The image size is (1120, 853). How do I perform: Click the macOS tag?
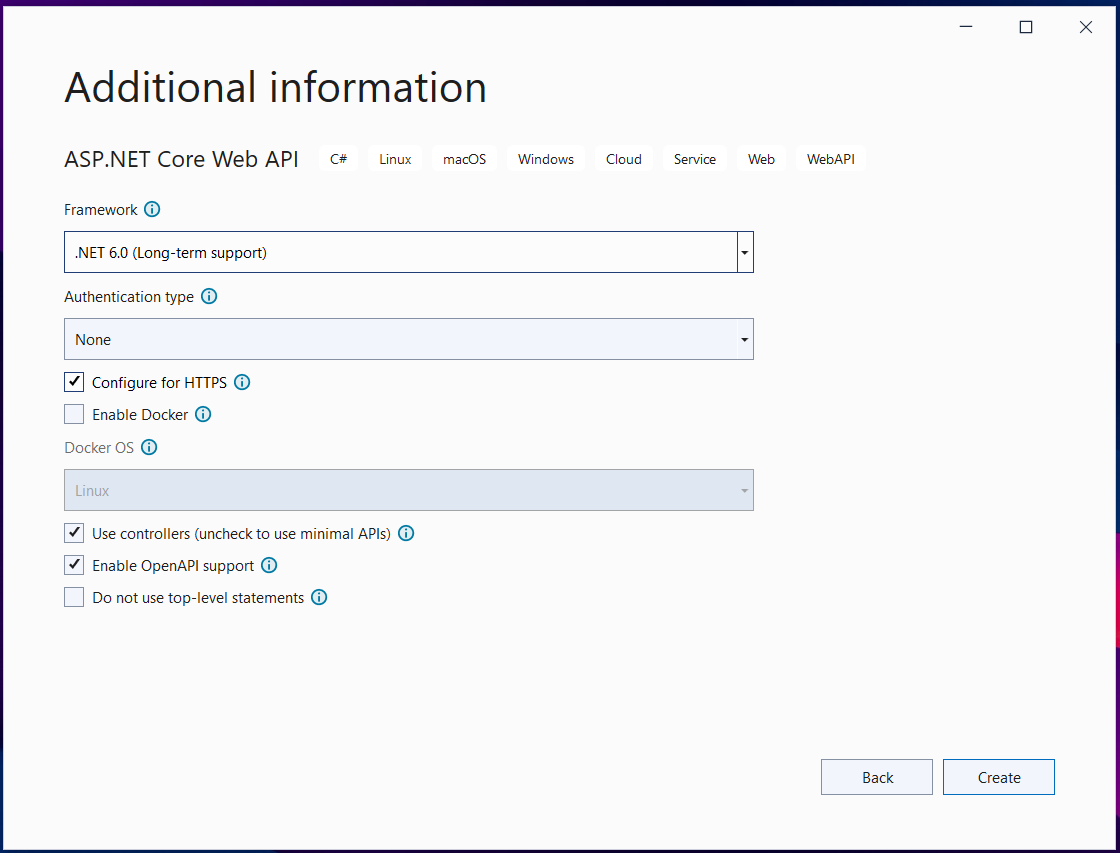464,159
